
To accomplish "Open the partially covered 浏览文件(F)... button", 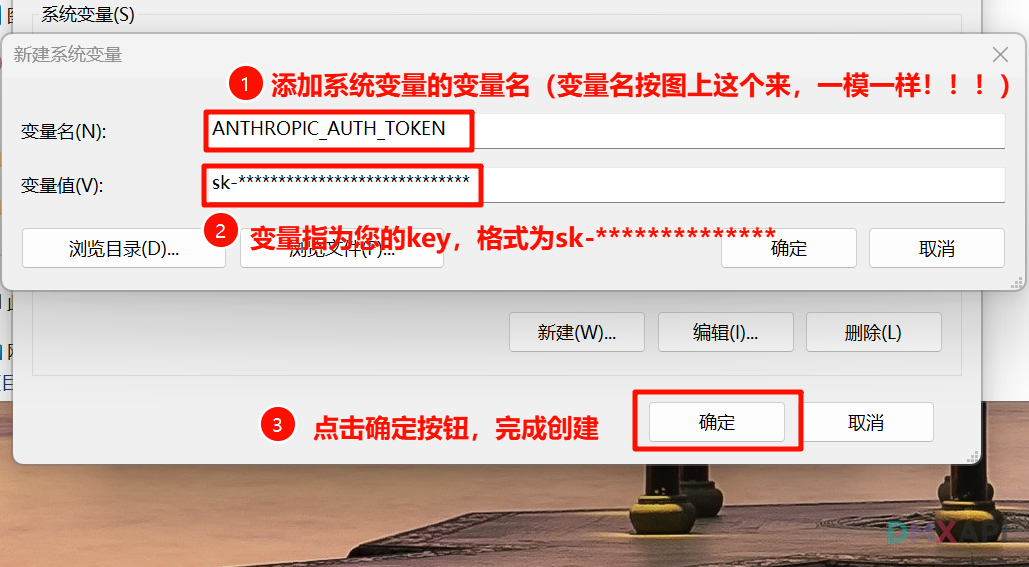I will click(x=342, y=248).
